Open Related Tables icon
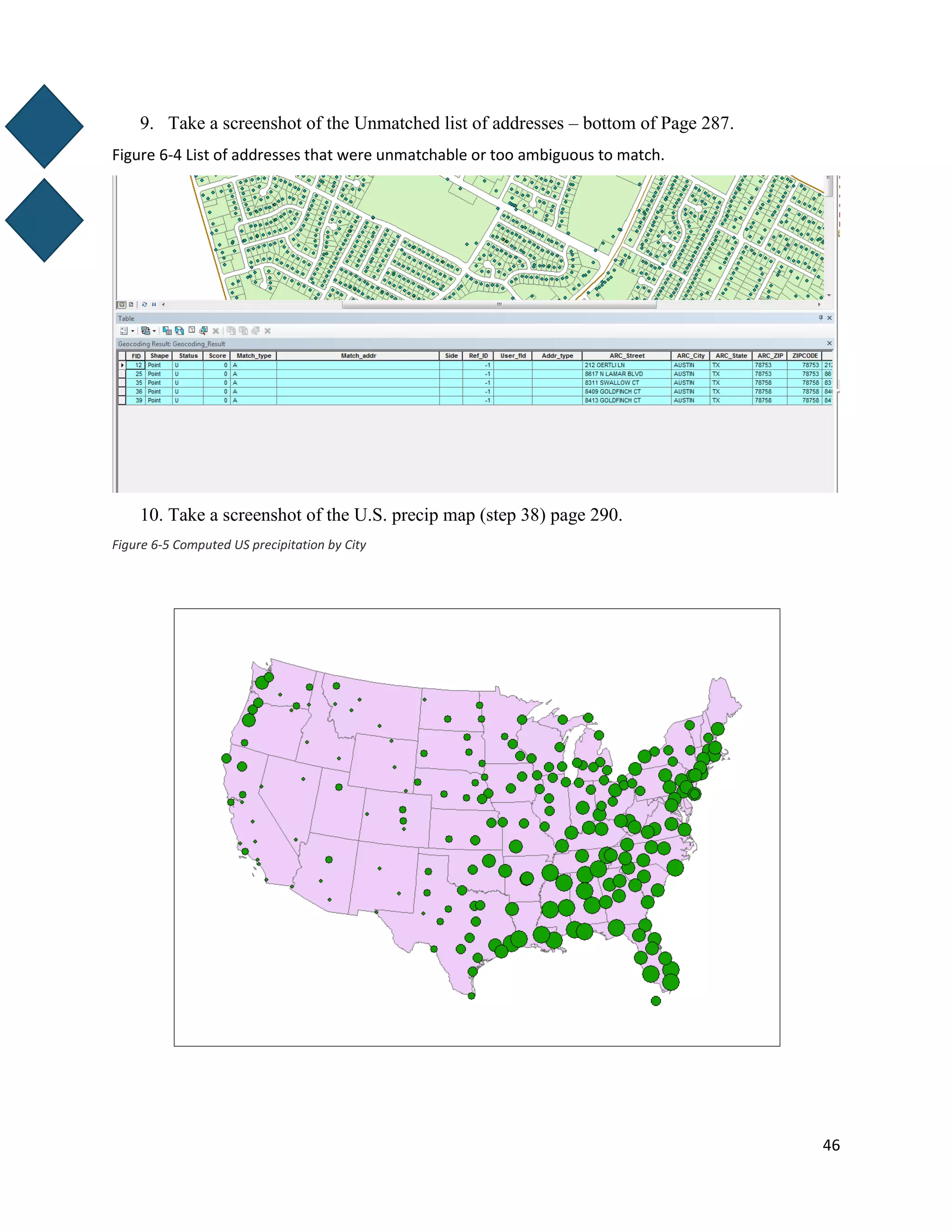Screen dimensions: 952x1232 click(x=145, y=331)
